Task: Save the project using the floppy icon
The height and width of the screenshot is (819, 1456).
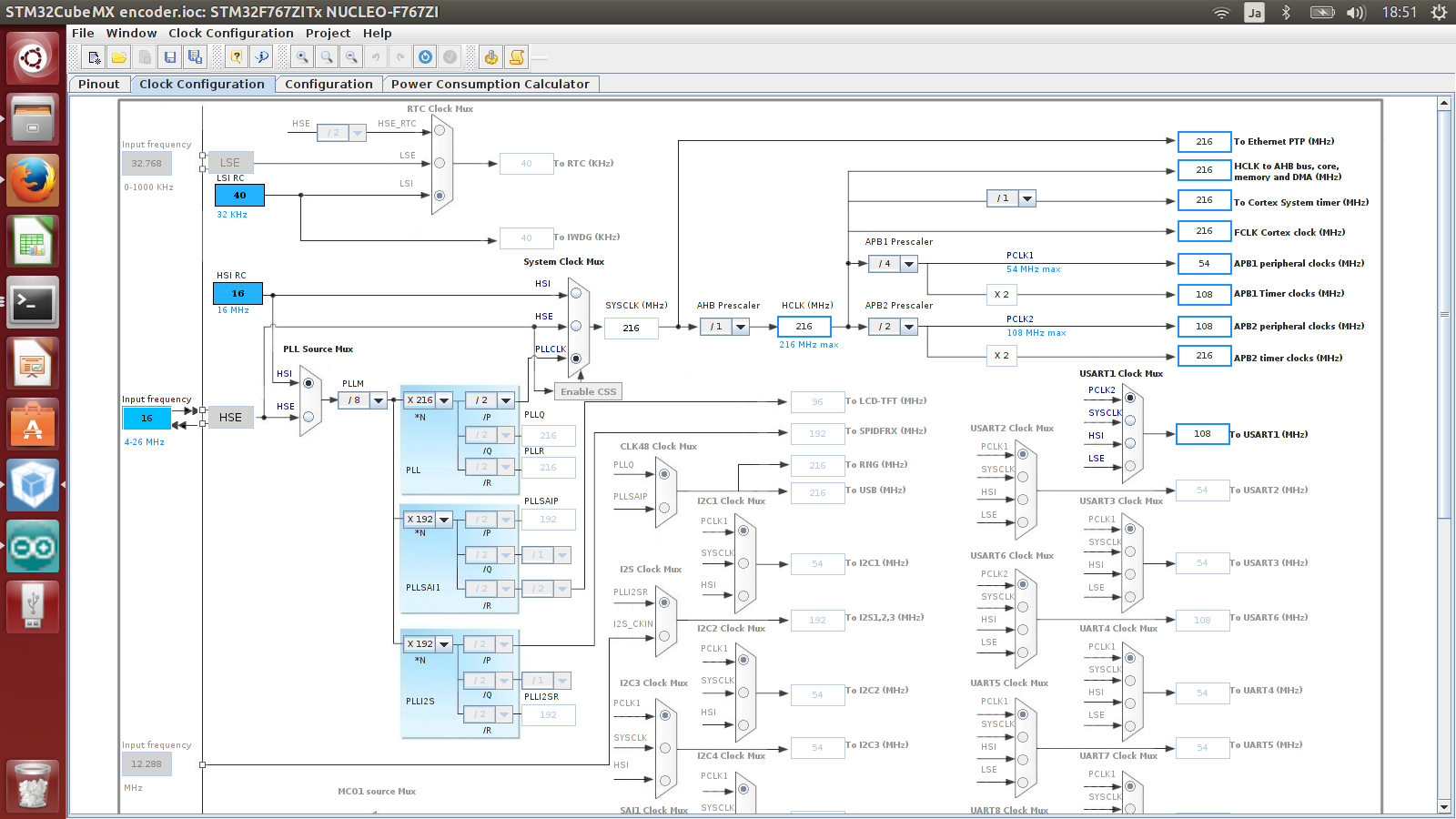Action: pyautogui.click(x=169, y=57)
